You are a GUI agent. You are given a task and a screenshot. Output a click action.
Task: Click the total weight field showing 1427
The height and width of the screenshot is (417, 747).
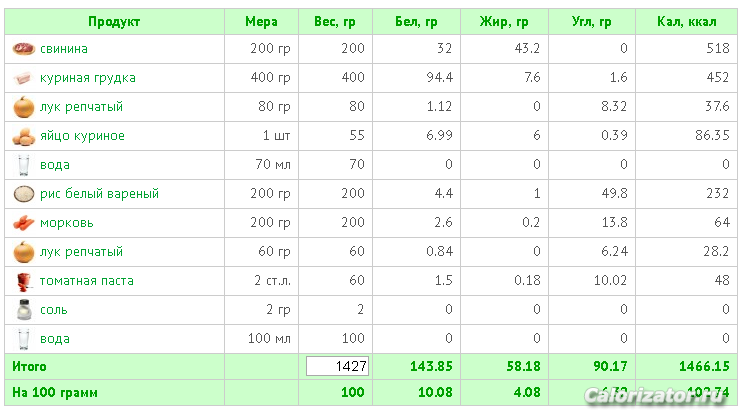337,367
